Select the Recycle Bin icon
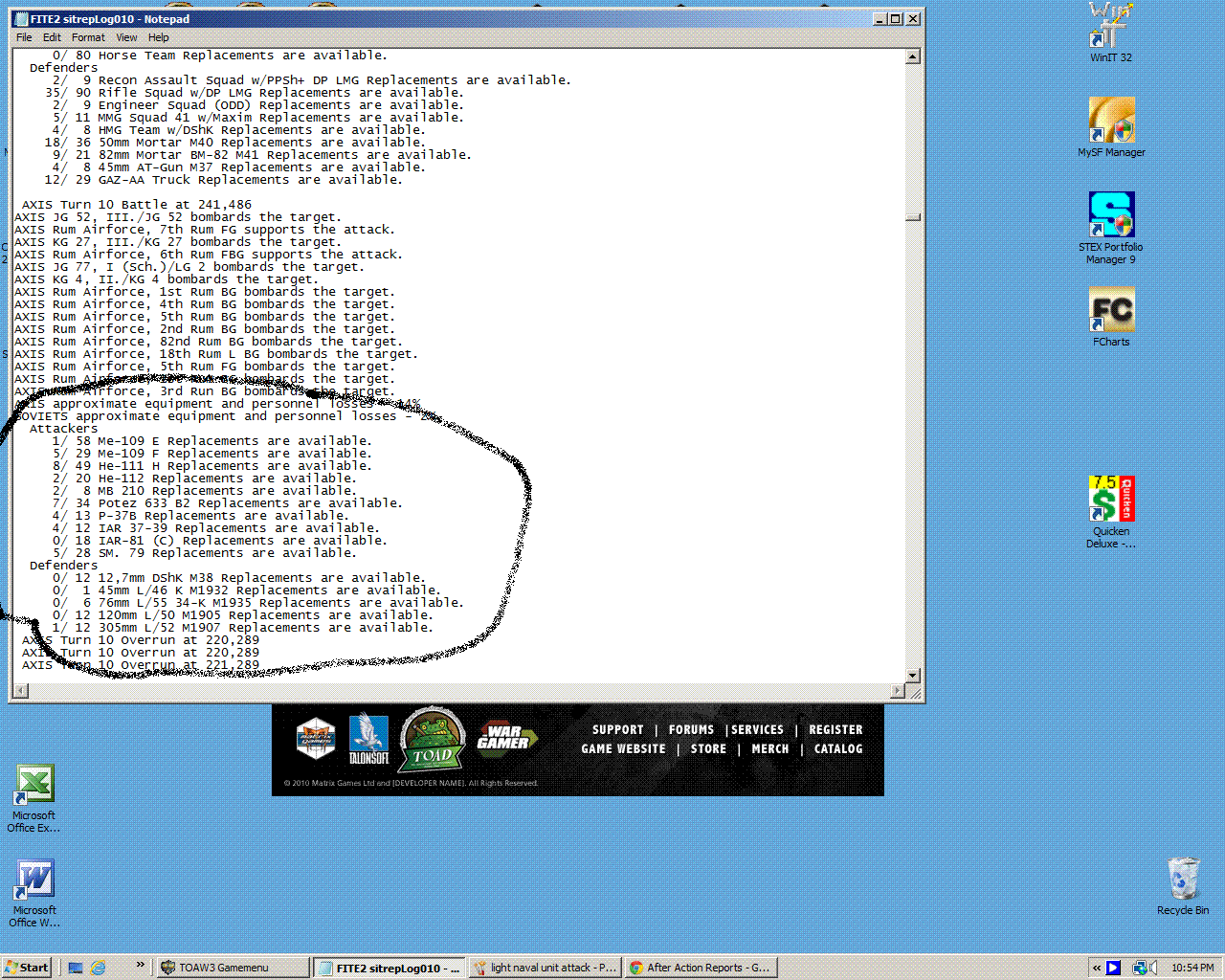 (1183, 886)
